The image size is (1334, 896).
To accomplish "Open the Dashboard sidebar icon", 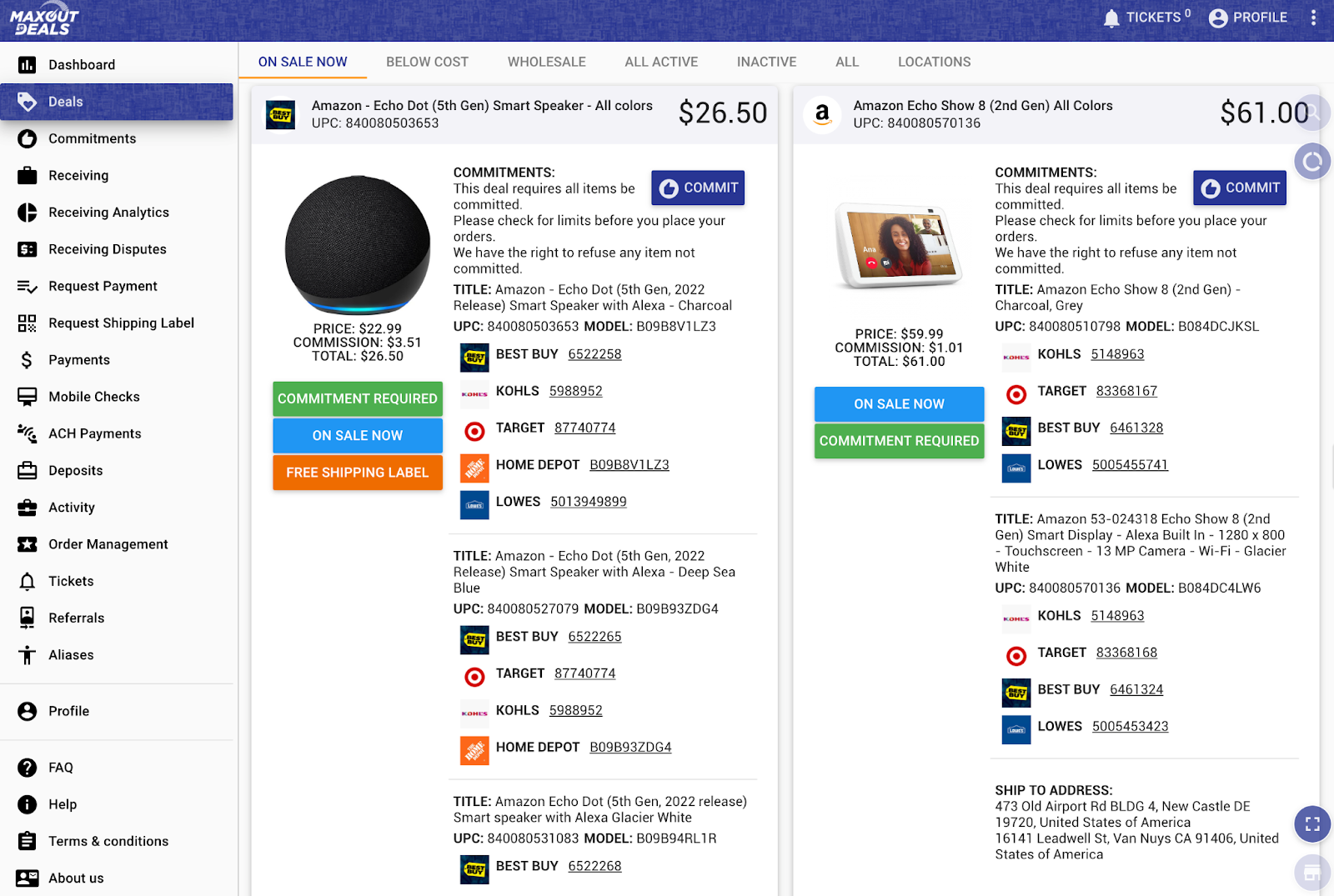I will pos(27,65).
